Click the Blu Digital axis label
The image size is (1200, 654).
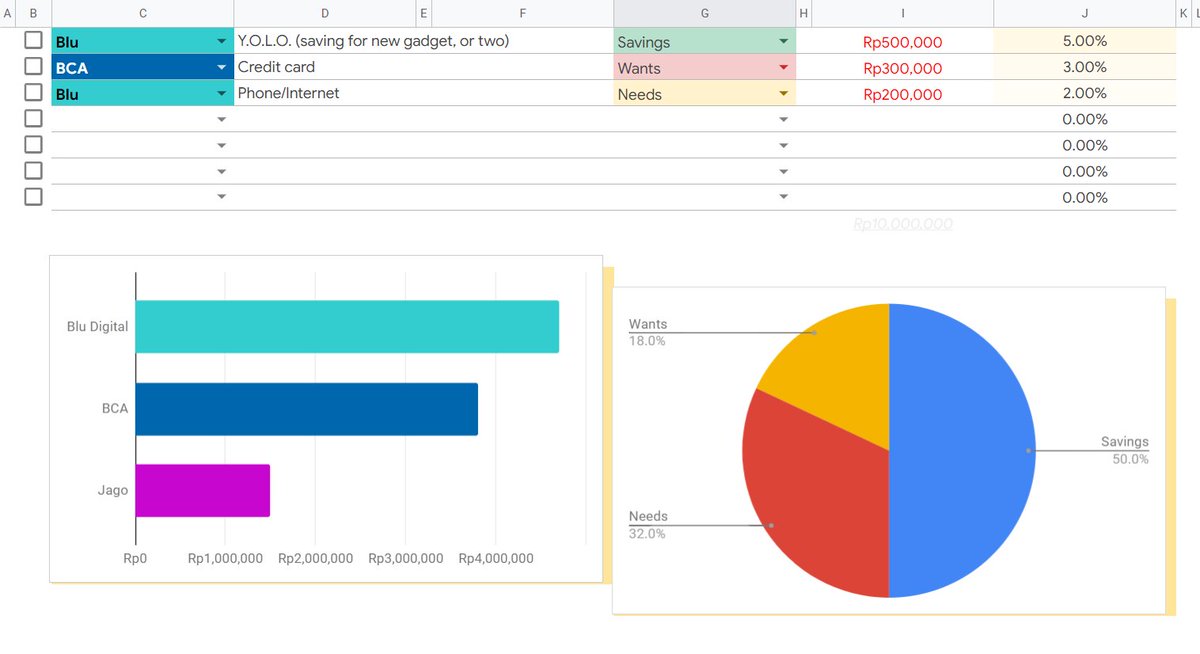tap(98, 326)
